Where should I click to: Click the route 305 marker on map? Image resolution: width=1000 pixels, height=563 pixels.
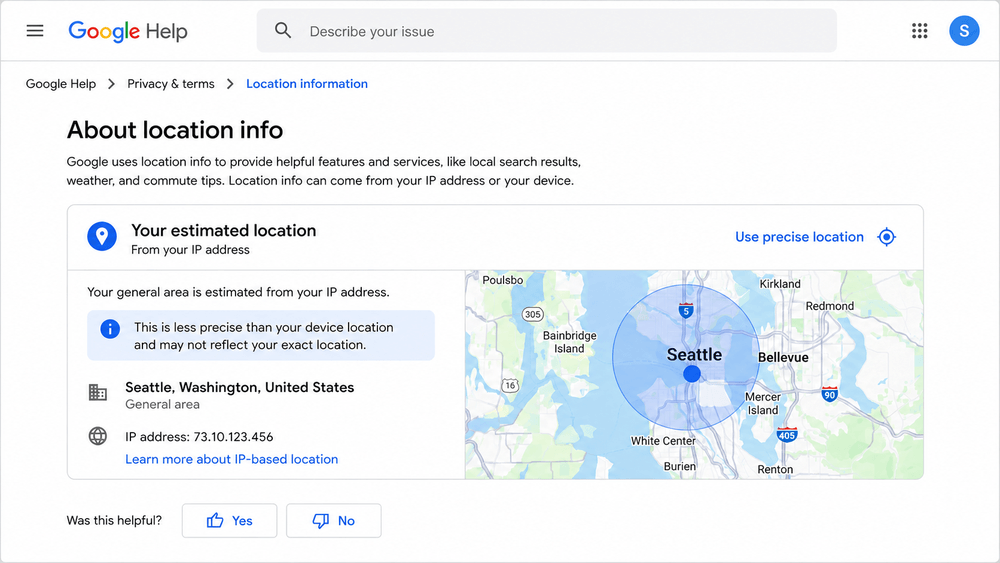point(533,314)
